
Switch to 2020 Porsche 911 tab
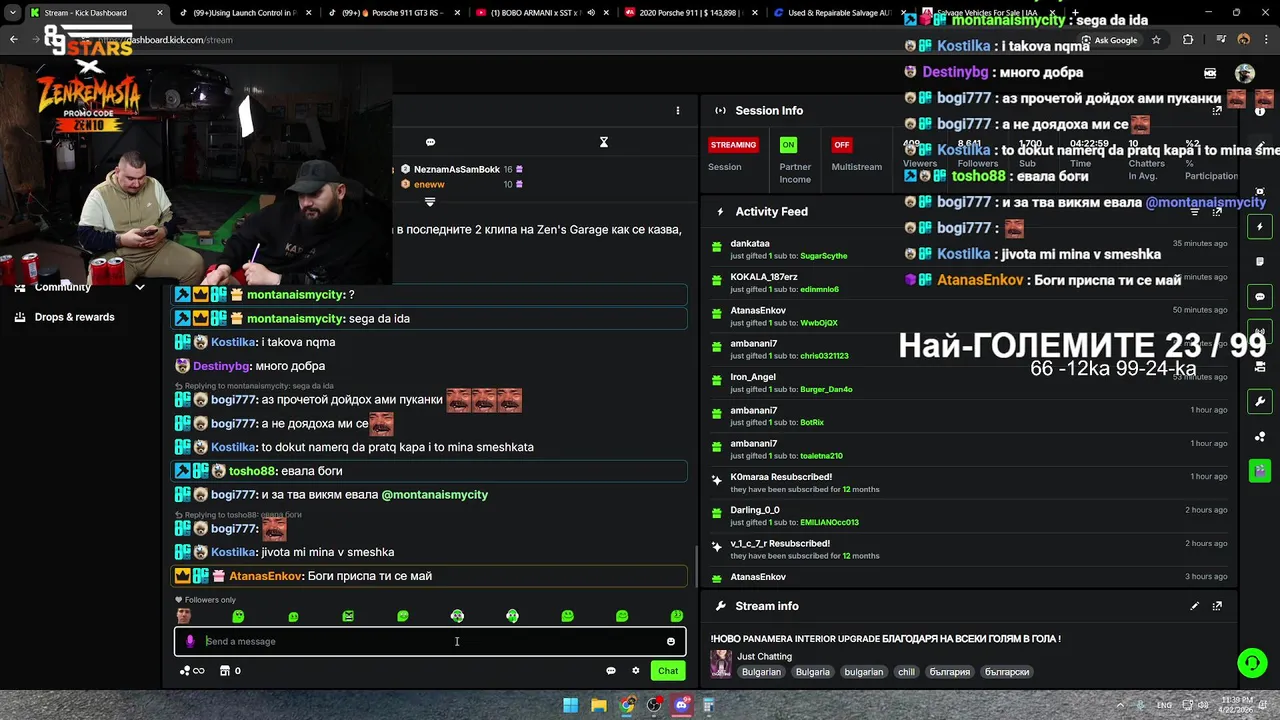coord(690,13)
